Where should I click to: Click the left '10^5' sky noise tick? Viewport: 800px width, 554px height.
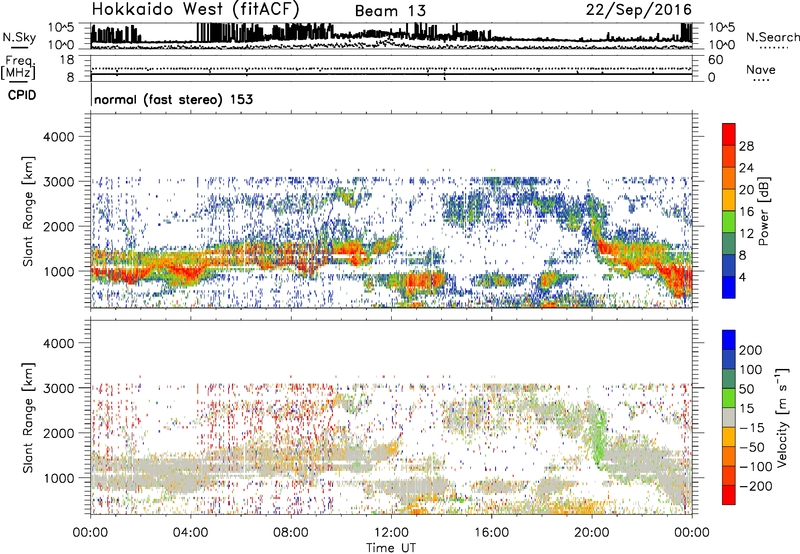[x=61, y=27]
